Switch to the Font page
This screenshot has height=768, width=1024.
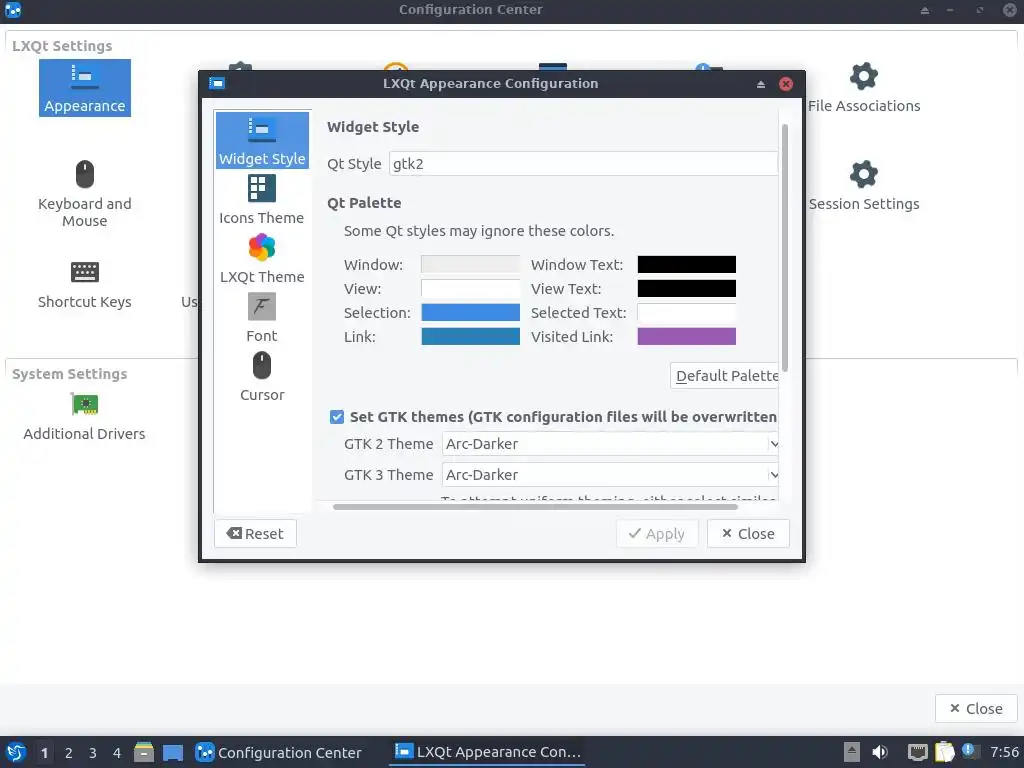(x=262, y=317)
